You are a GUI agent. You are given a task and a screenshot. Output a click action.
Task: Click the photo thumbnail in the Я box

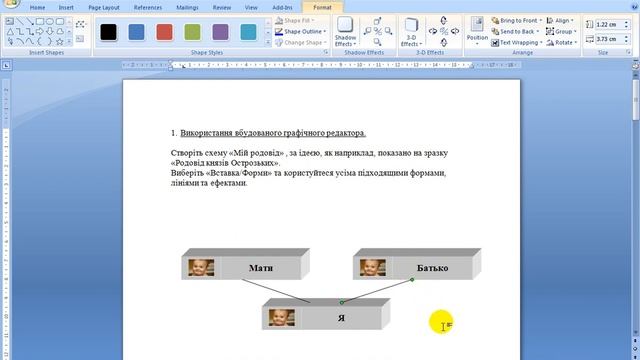click(x=282, y=318)
